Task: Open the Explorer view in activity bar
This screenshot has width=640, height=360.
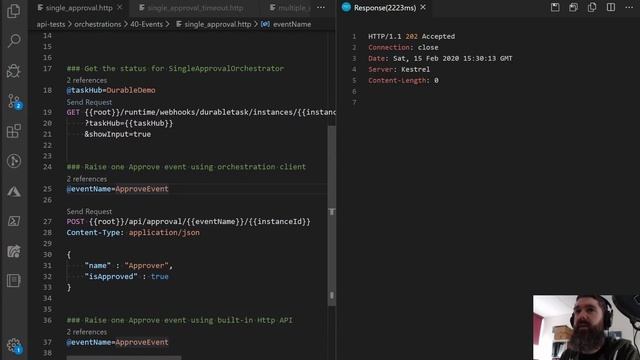Action: pyautogui.click(x=13, y=11)
